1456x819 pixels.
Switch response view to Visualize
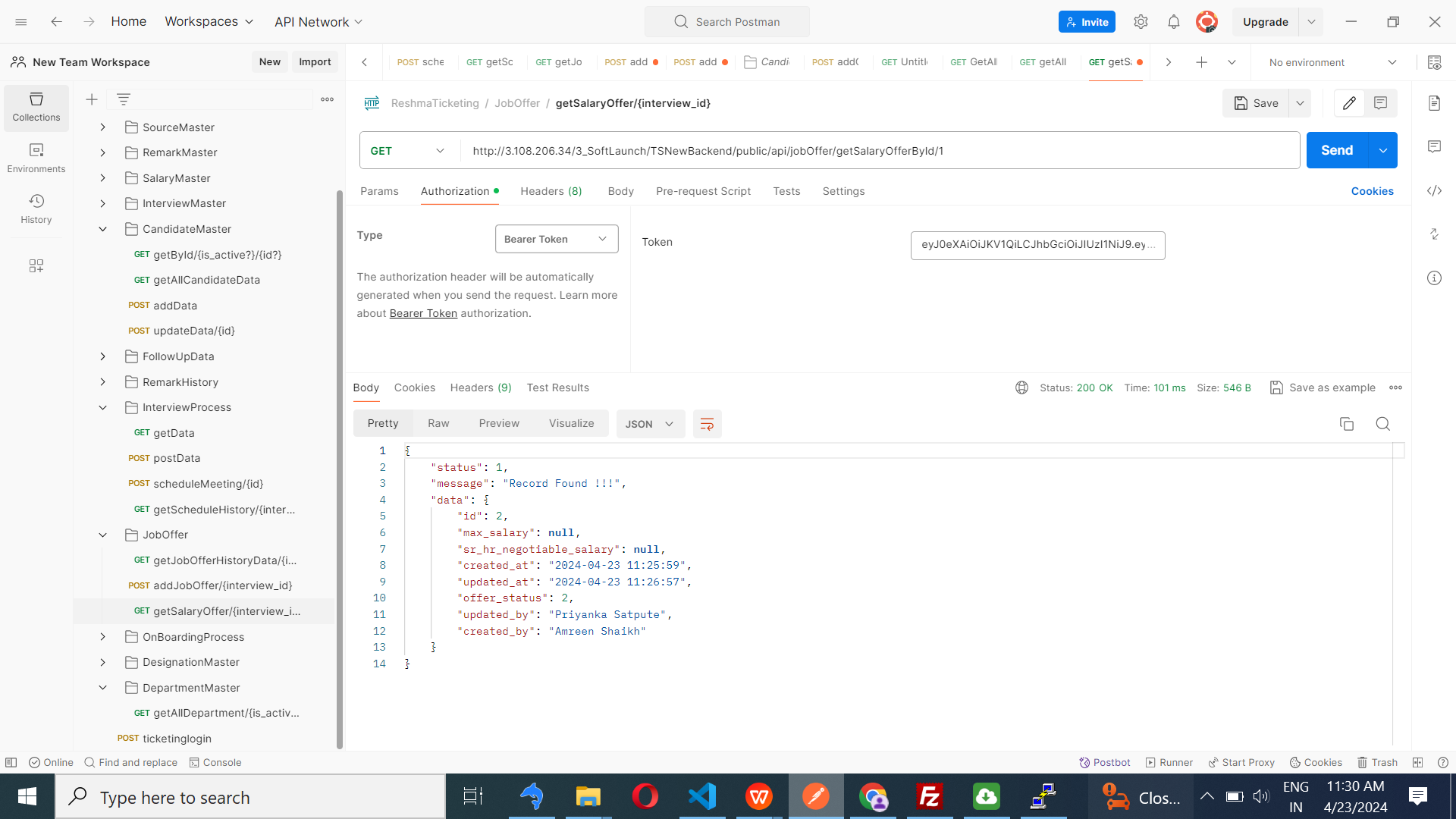pyautogui.click(x=571, y=423)
